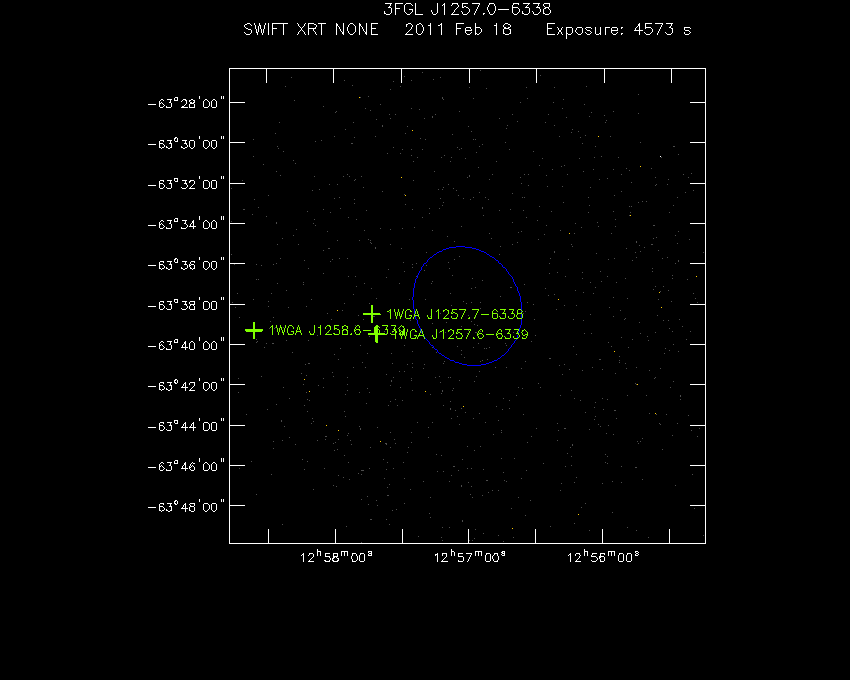
Task: Click the declination label -63°30'00"
Action: (186, 144)
